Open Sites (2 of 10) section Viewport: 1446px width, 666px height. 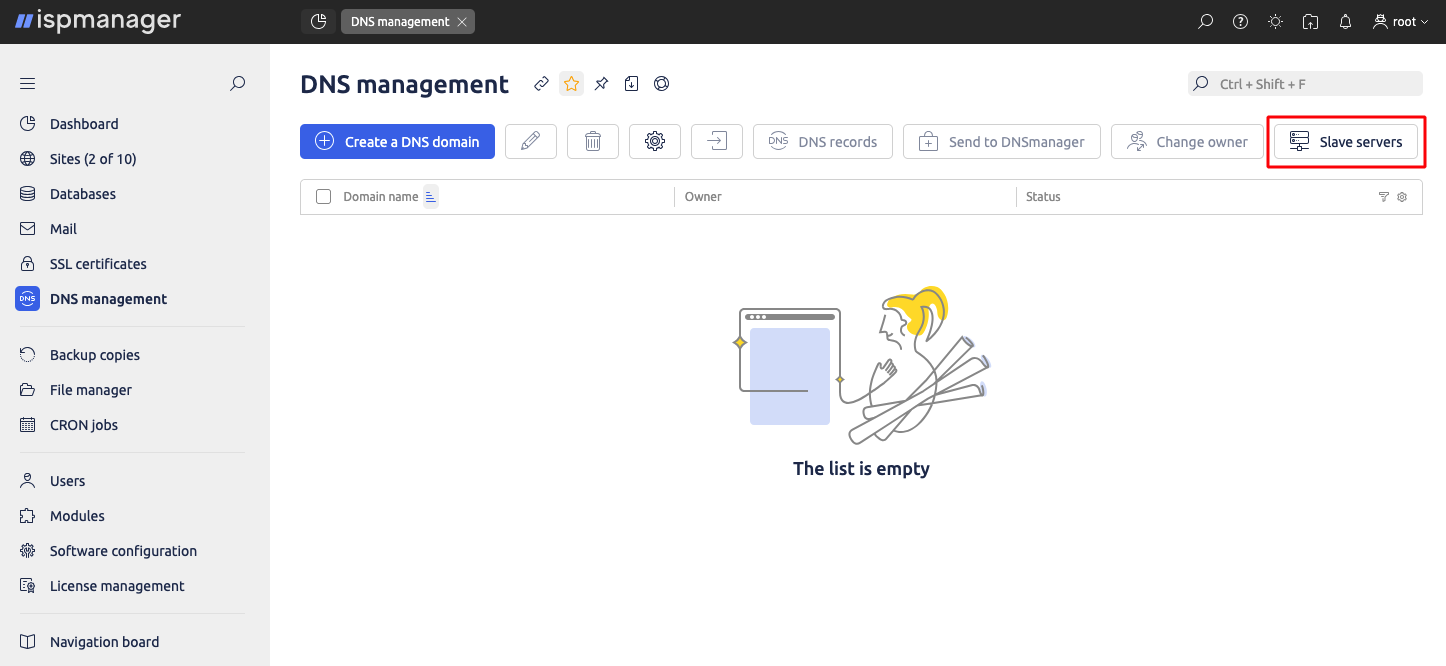(93, 159)
